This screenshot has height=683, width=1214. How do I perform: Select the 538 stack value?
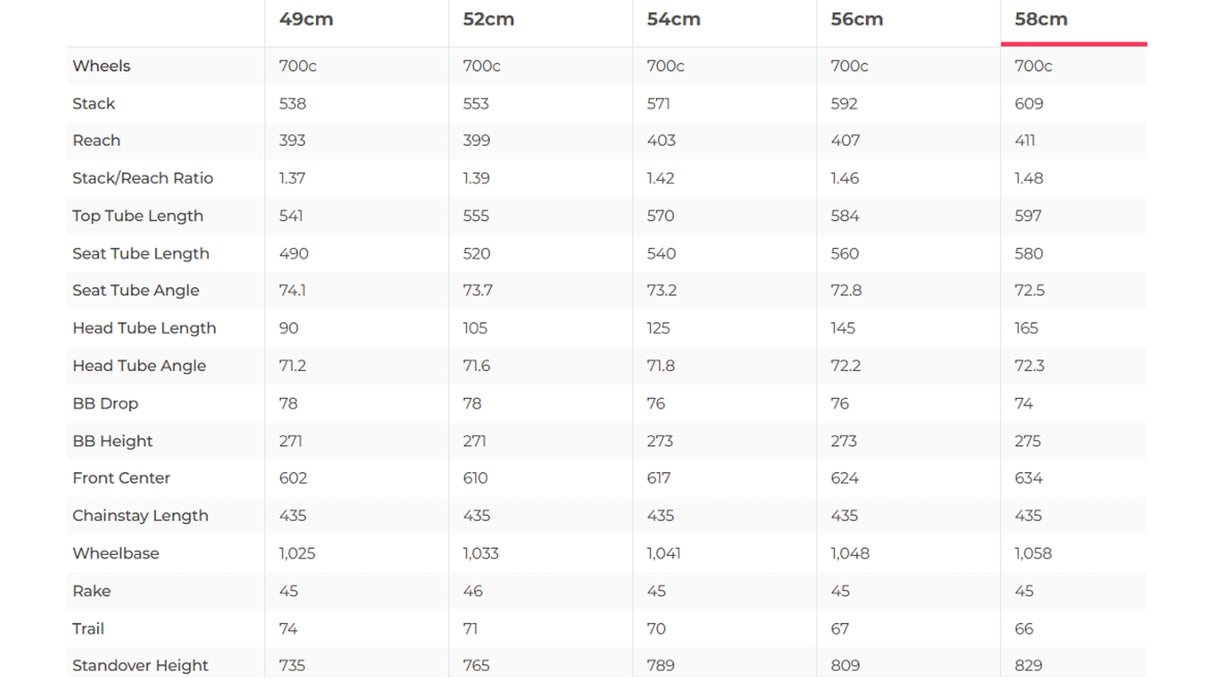click(292, 104)
